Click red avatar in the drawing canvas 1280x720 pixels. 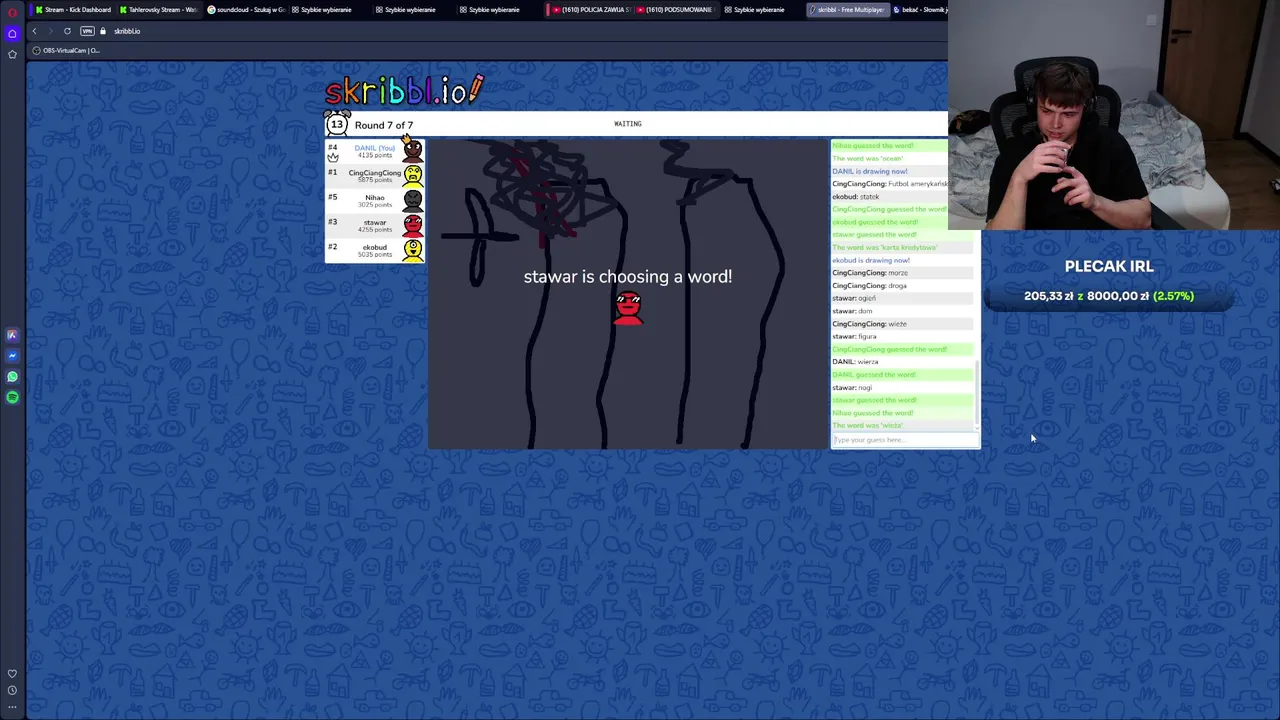tap(628, 307)
